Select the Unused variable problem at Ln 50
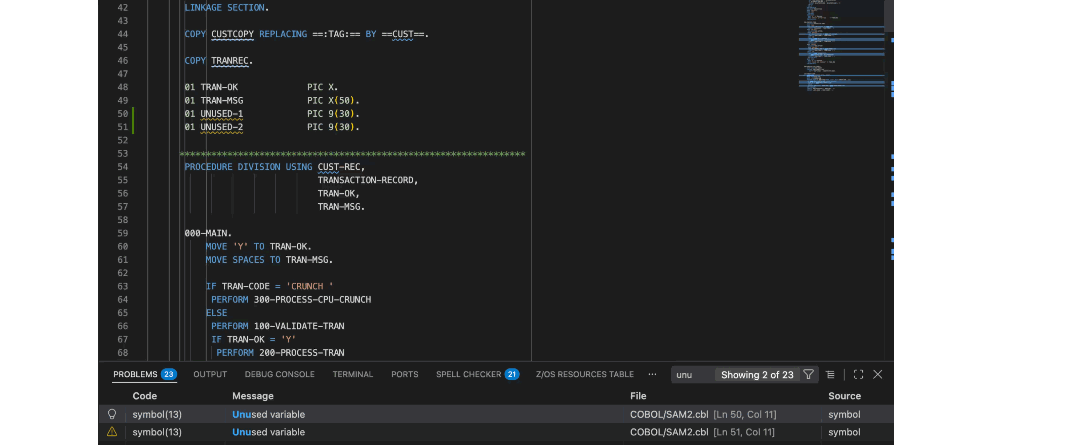Image resolution: width=1080 pixels, height=445 pixels. pos(496,415)
